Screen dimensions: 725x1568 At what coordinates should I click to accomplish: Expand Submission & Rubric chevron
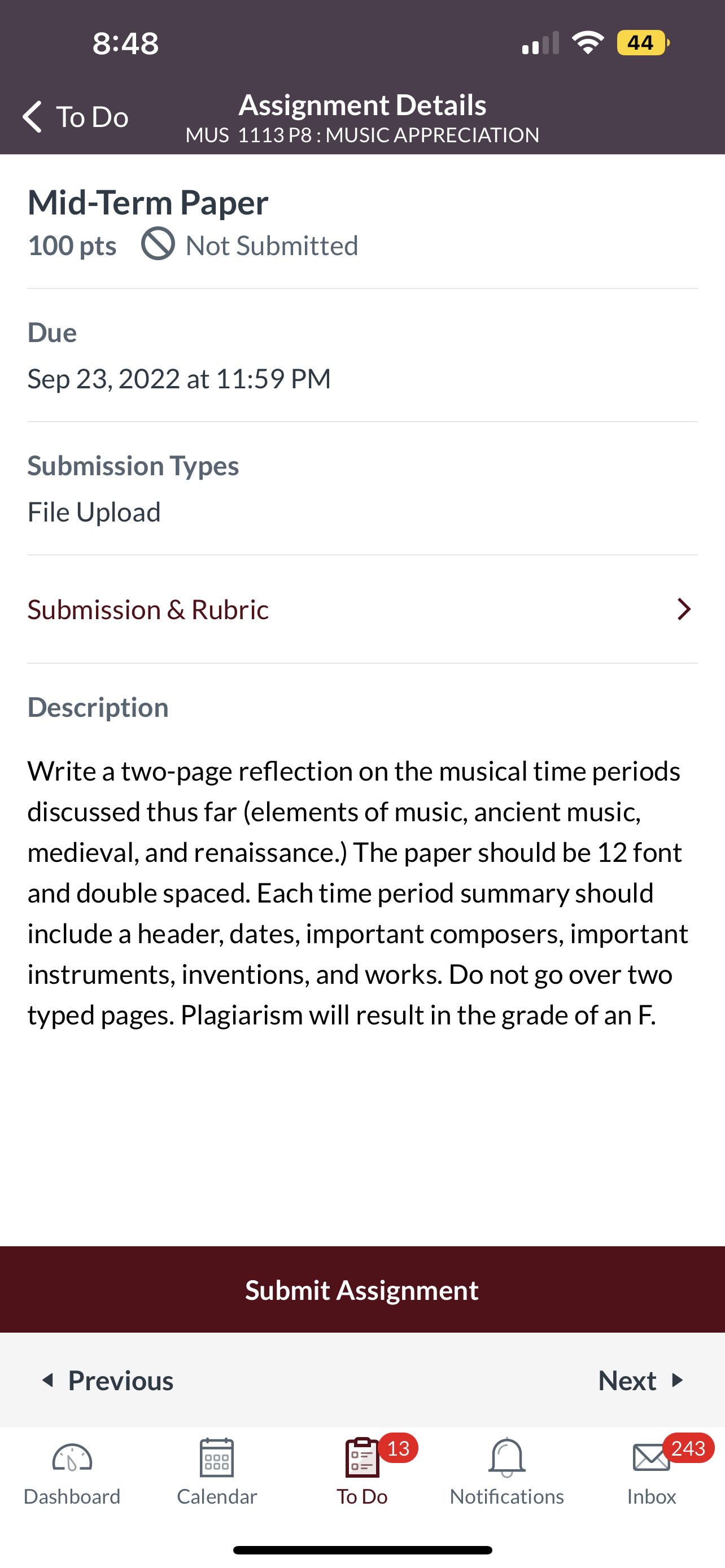684,609
